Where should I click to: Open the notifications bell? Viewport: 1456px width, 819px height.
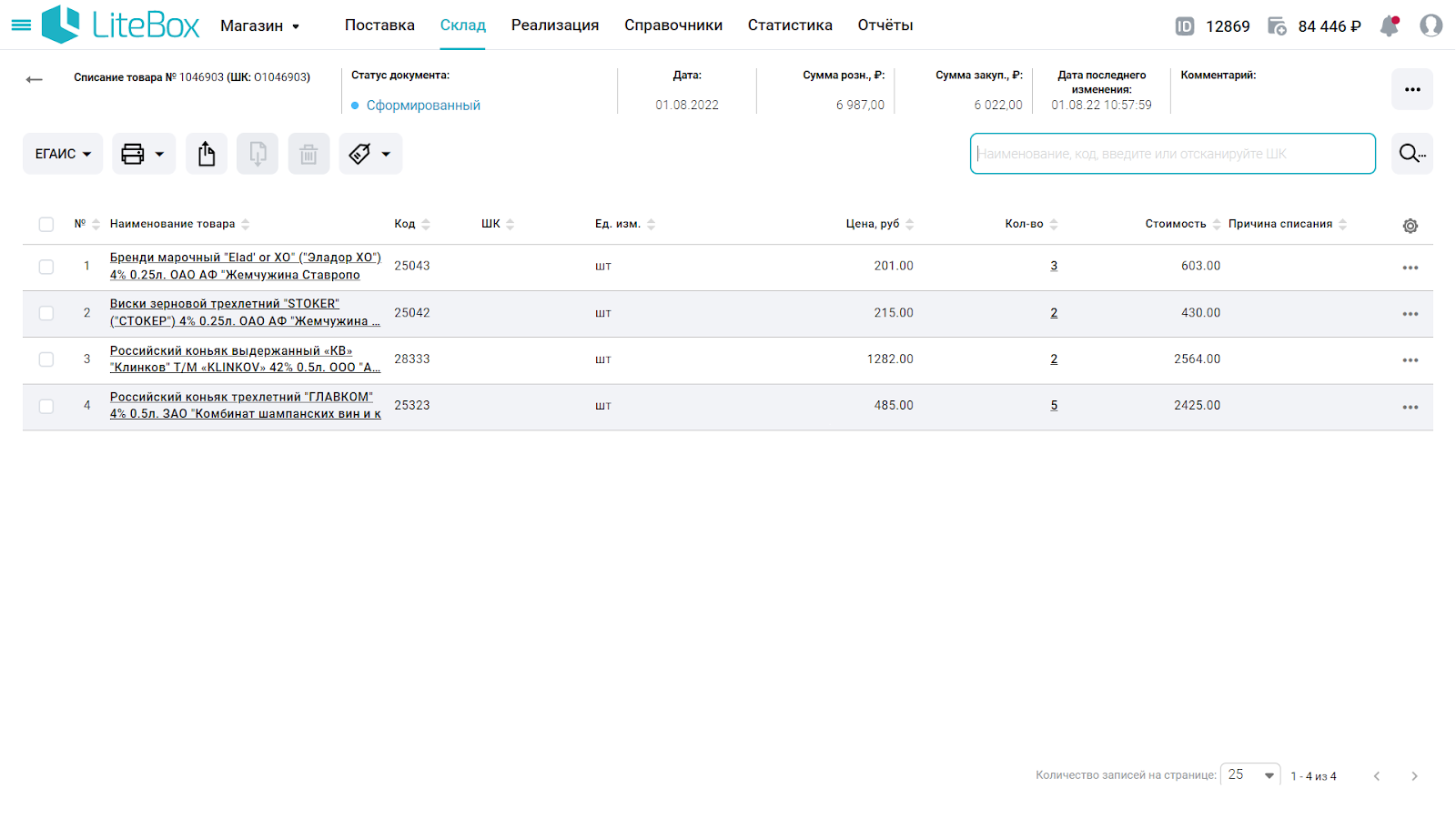[x=1390, y=25]
